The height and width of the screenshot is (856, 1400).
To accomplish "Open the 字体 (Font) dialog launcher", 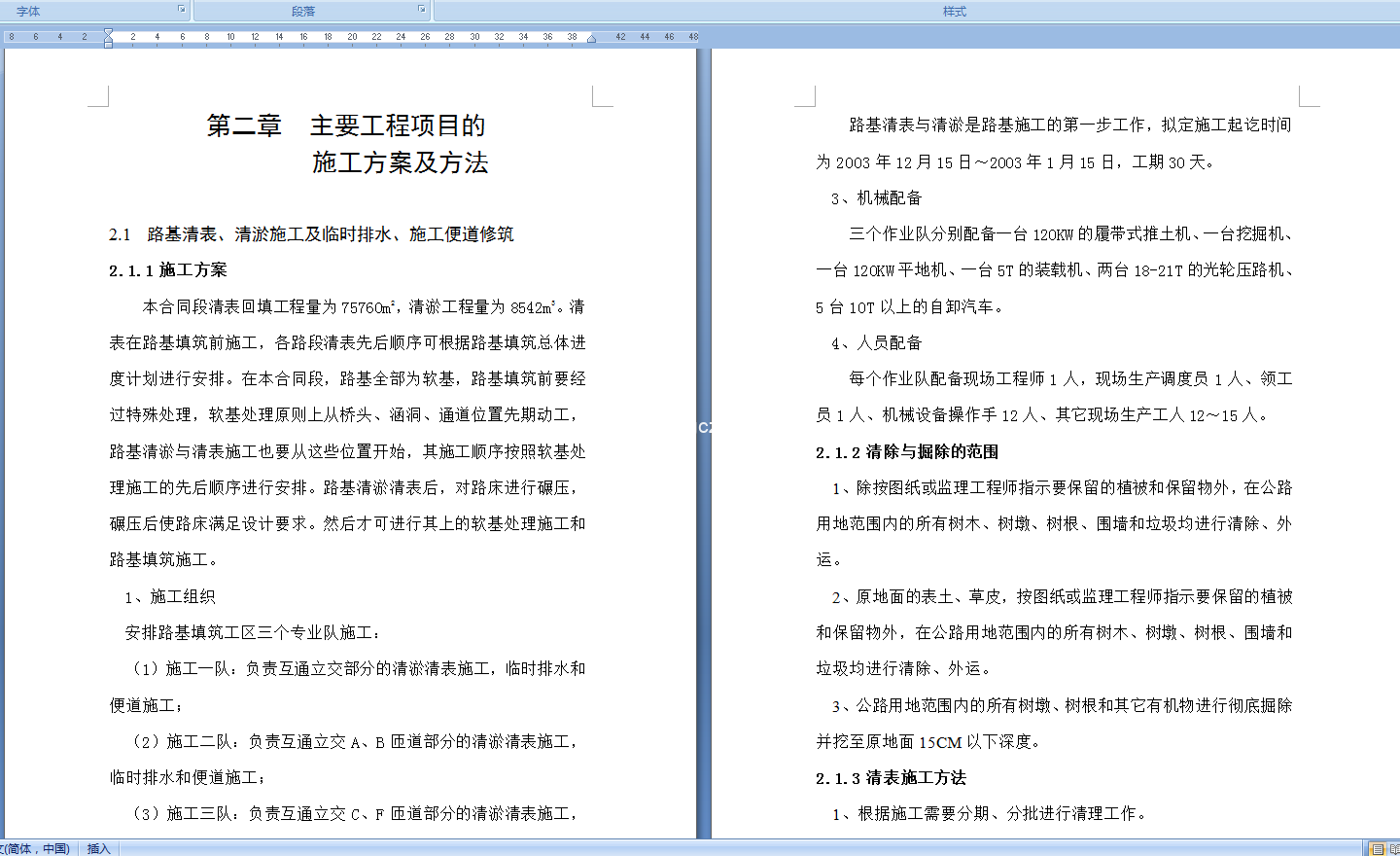I will coord(181,10).
